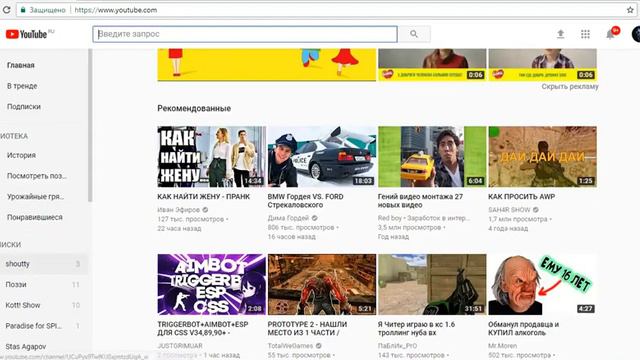
Task: Click the green secure lock icon
Action: pyautogui.click(x=23, y=10)
